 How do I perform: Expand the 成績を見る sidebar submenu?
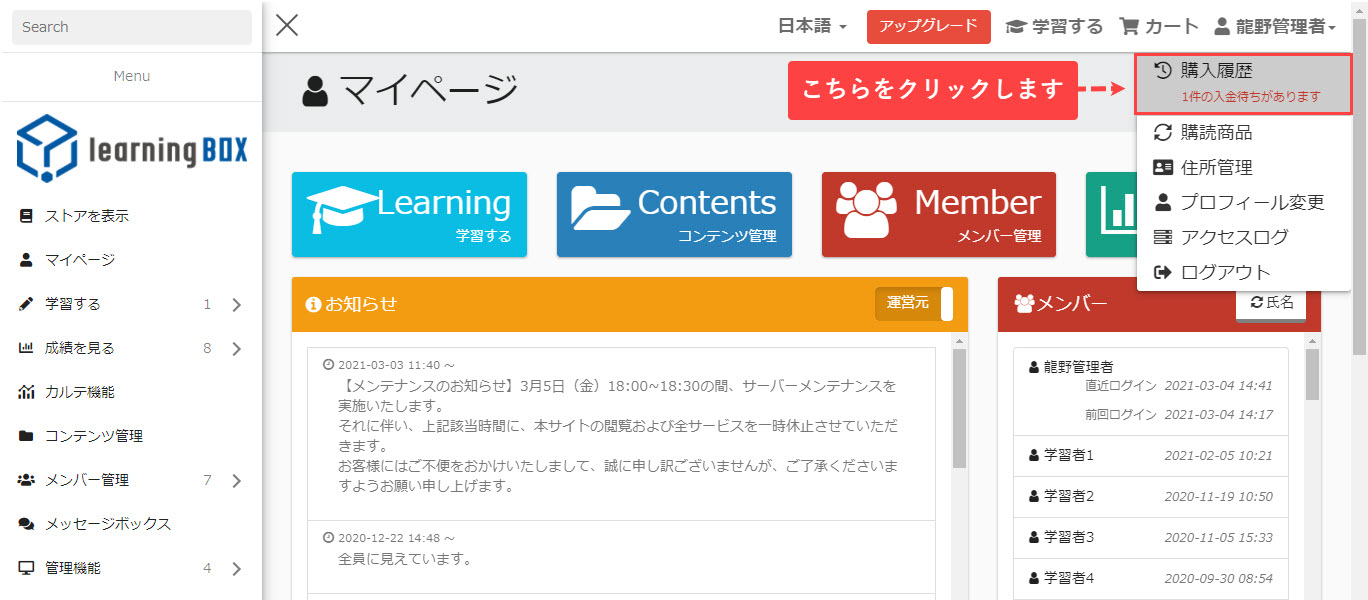pyautogui.click(x=236, y=349)
